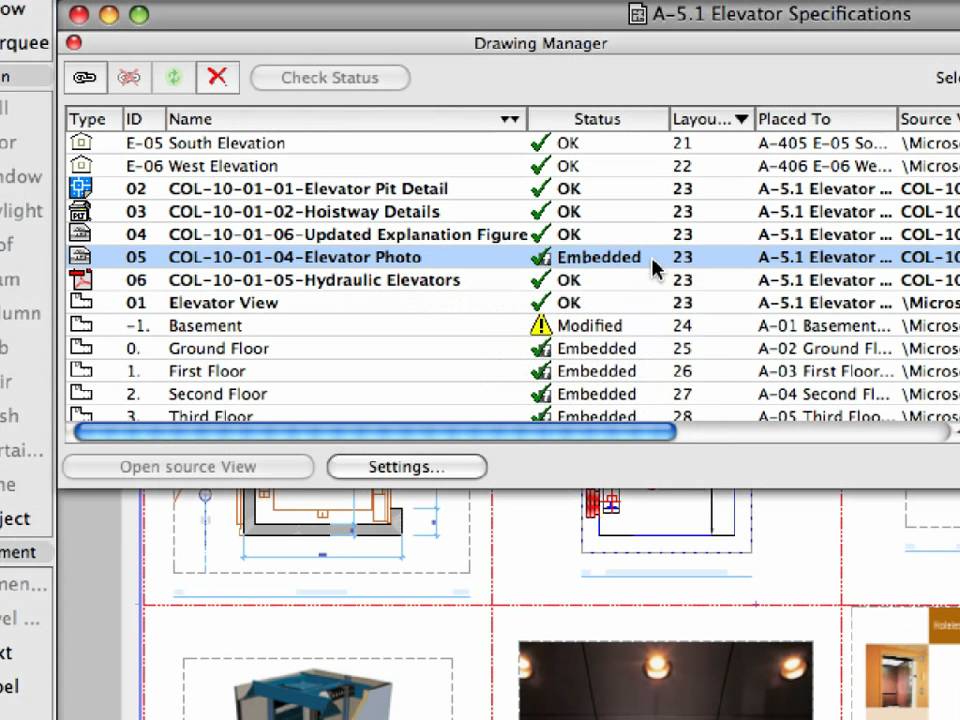
Task: Select COL-10-01-06-Updated Explanation Figure row
Action: (x=513, y=234)
